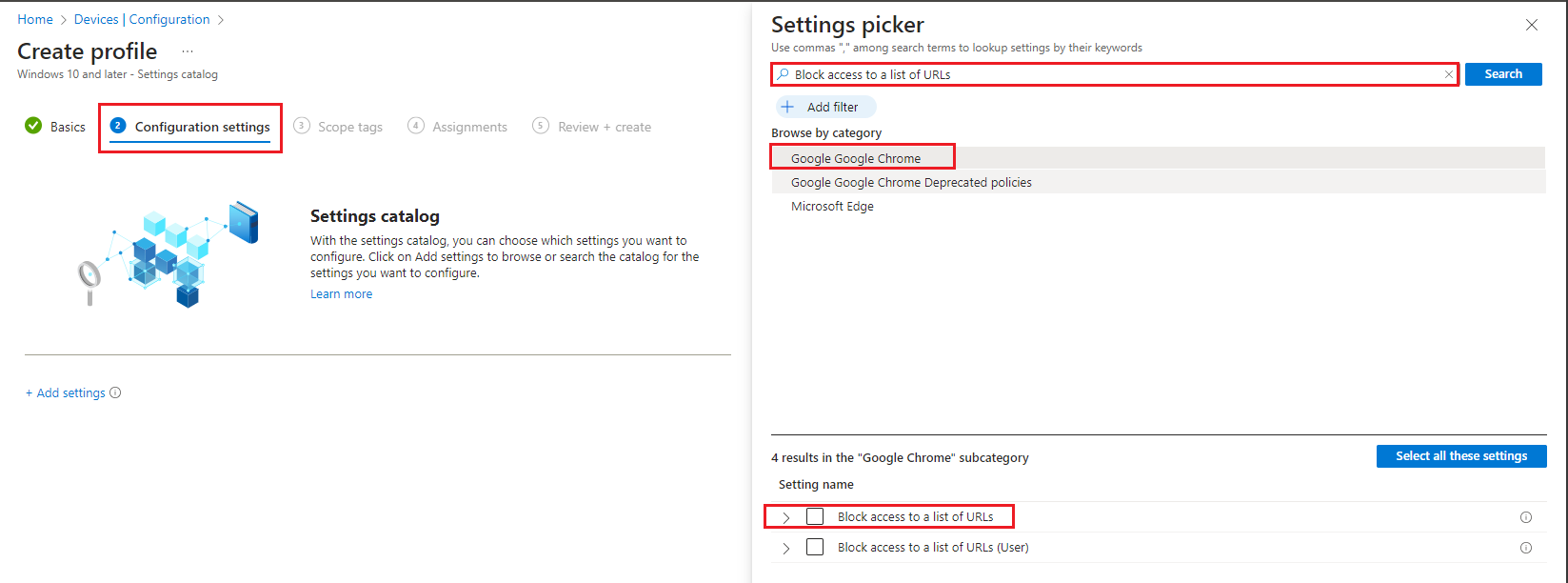Clear the search field text

pyautogui.click(x=1449, y=74)
